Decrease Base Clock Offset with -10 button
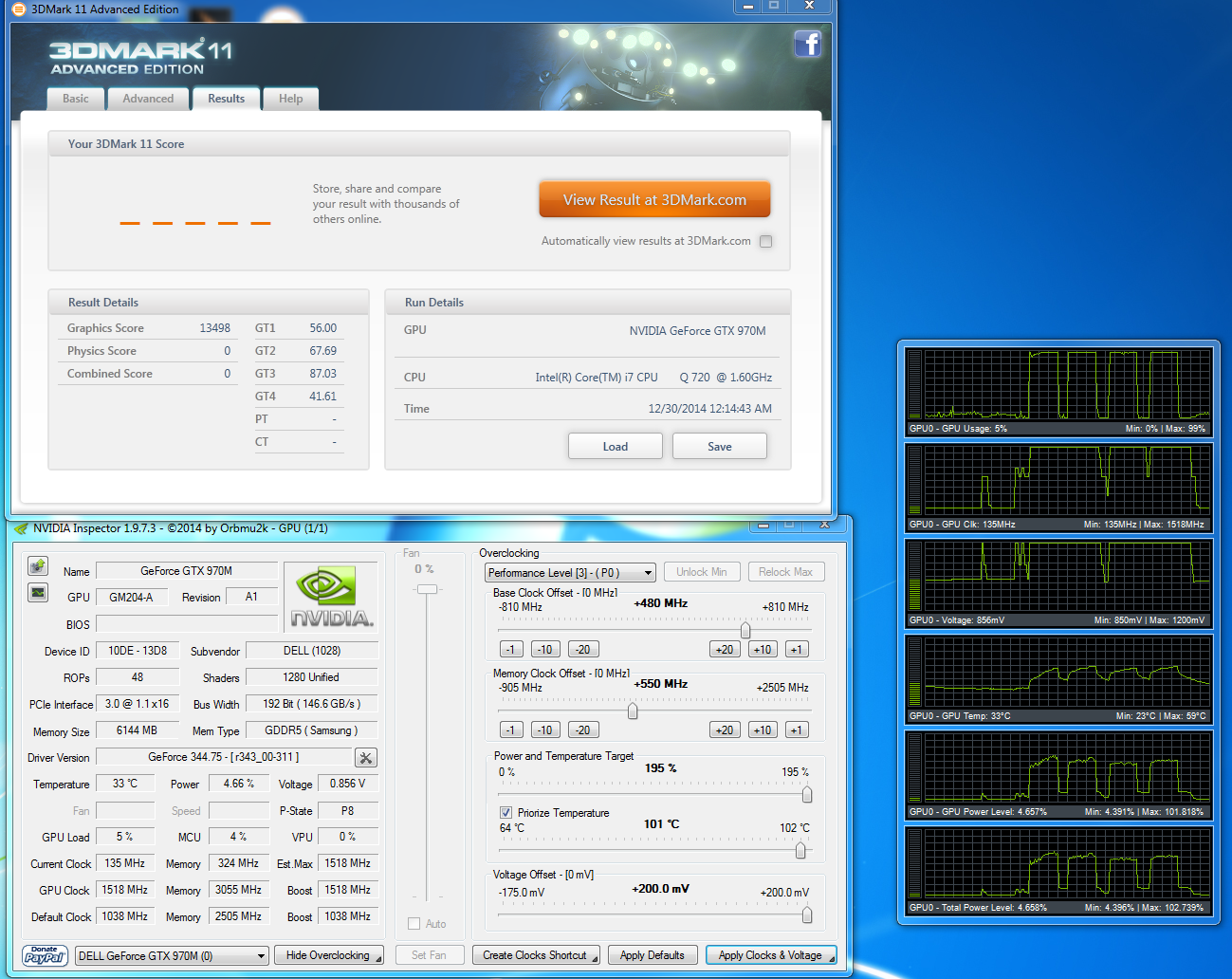 click(x=544, y=650)
